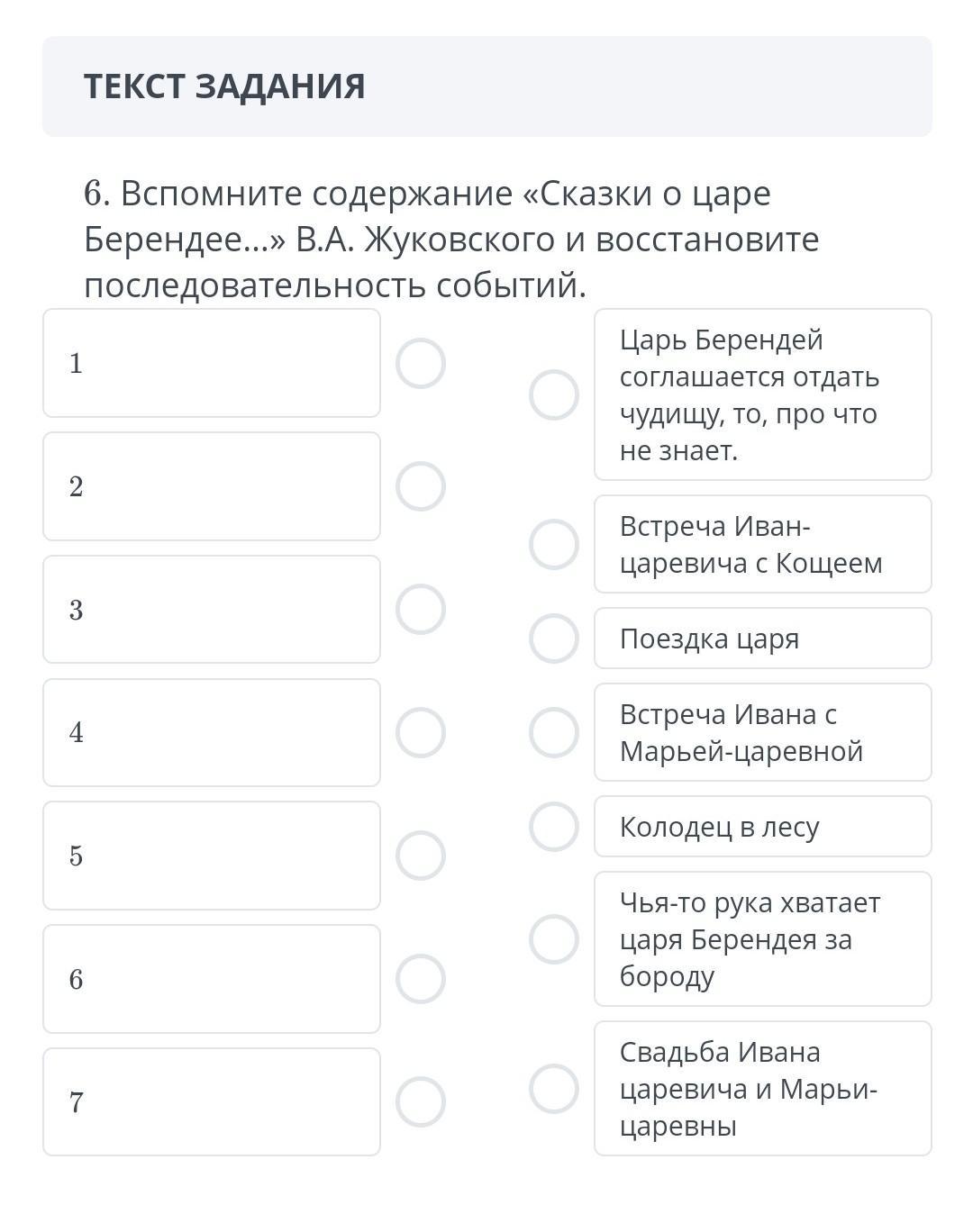Screen dimensions: 973x1232
Task: Click the circle beside 'Свадьба Ивана царевича' option
Action: pyautogui.click(x=554, y=1089)
